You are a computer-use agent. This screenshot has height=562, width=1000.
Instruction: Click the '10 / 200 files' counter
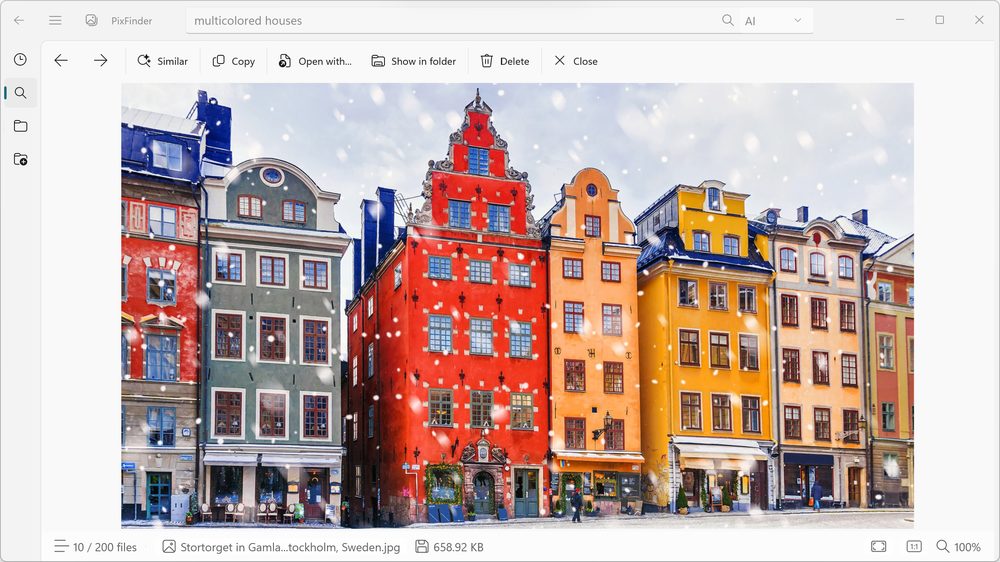pyautogui.click(x=96, y=547)
